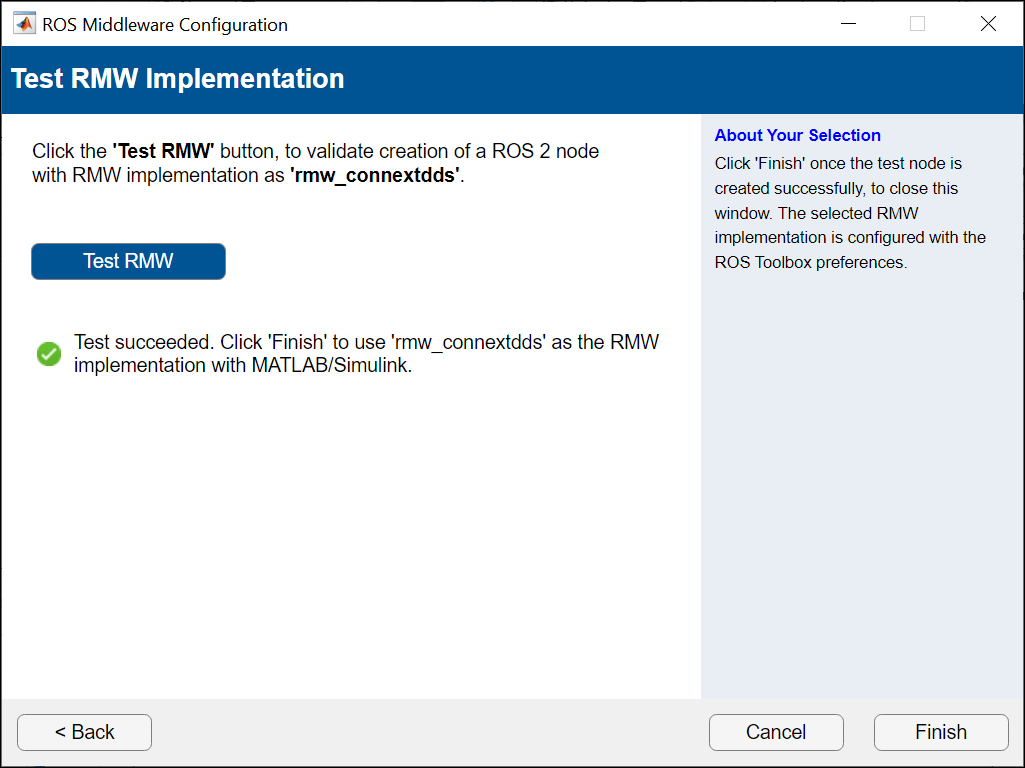Click the Test RMW Implementation header banner
This screenshot has width=1025, height=768.
[x=178, y=79]
